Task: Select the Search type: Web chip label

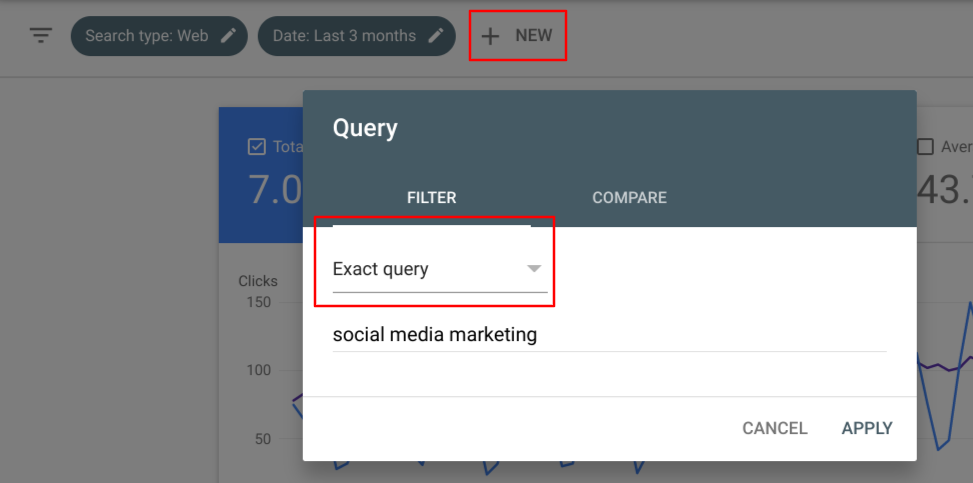Action: 146,36
